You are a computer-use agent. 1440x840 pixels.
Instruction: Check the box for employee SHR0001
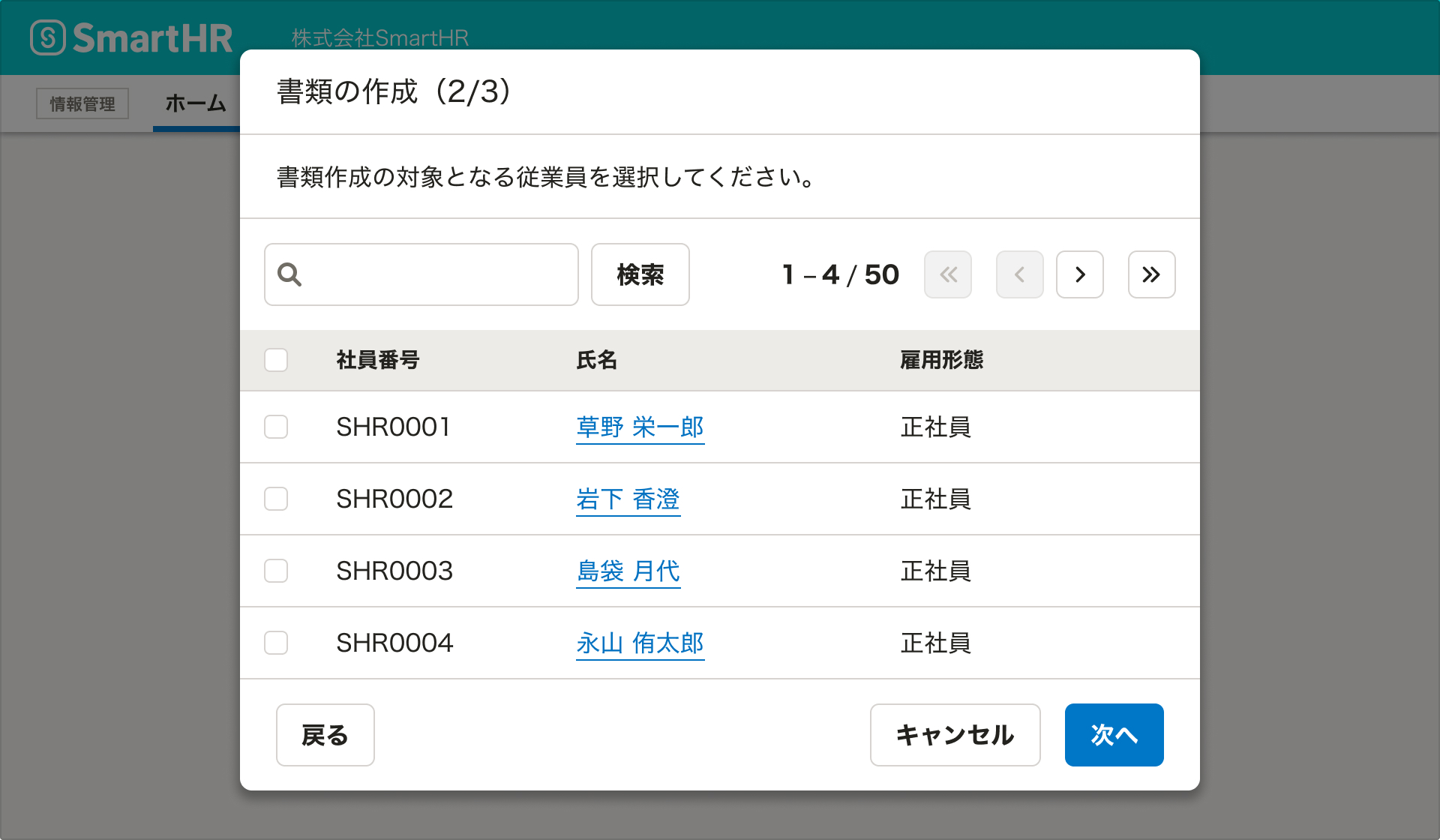[x=276, y=427]
